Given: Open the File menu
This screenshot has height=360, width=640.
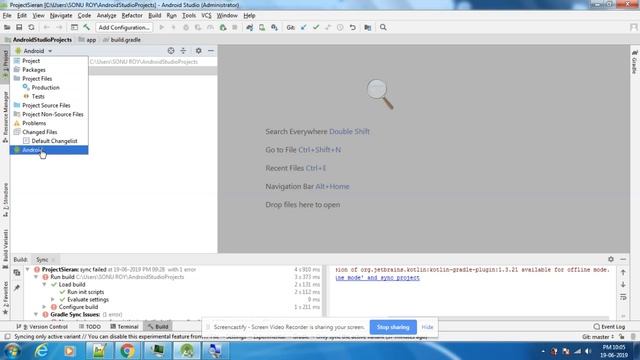Looking at the screenshot, I should tap(7, 16).
